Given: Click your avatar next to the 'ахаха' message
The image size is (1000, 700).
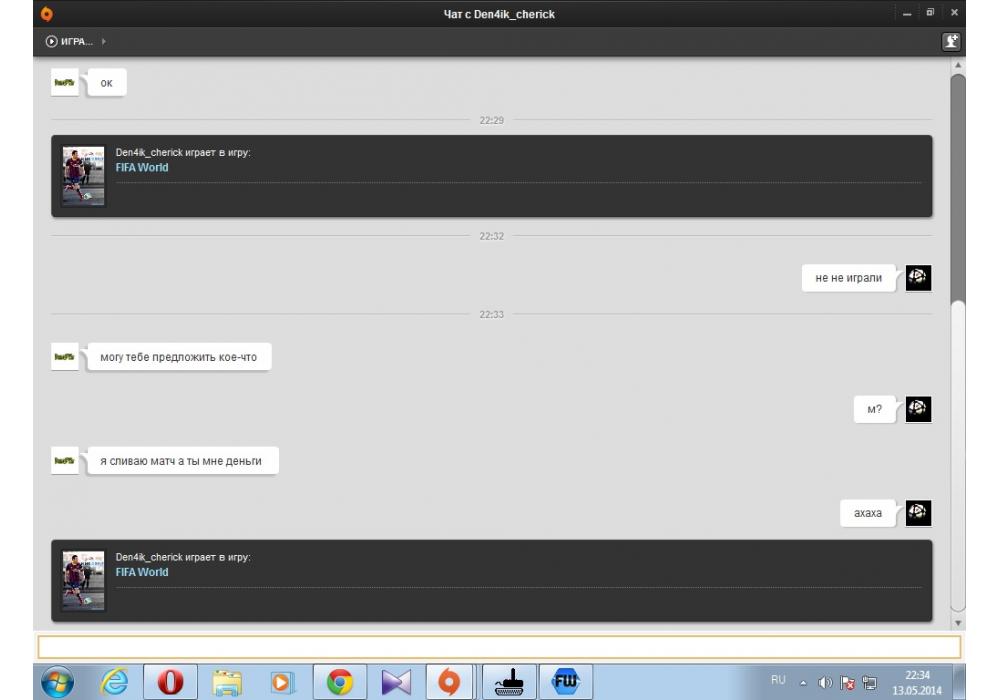Looking at the screenshot, I should 918,513.
